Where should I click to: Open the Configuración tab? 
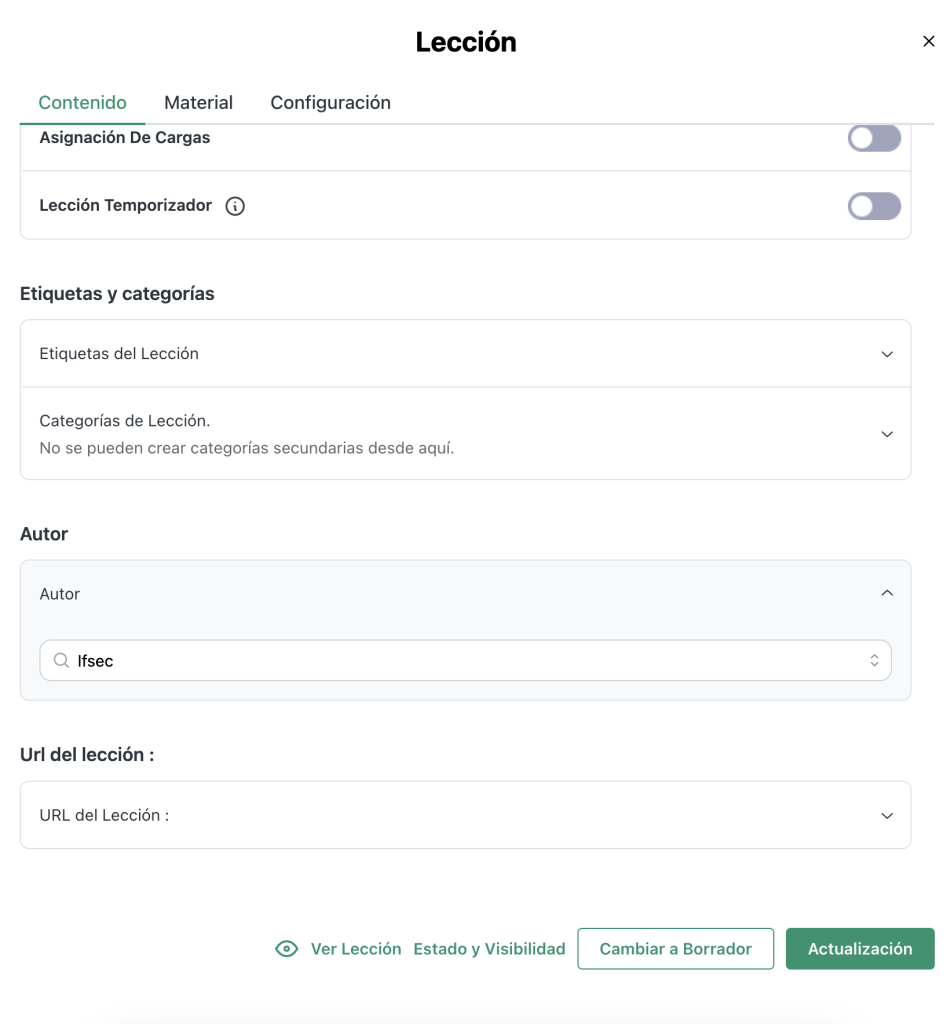pos(330,103)
